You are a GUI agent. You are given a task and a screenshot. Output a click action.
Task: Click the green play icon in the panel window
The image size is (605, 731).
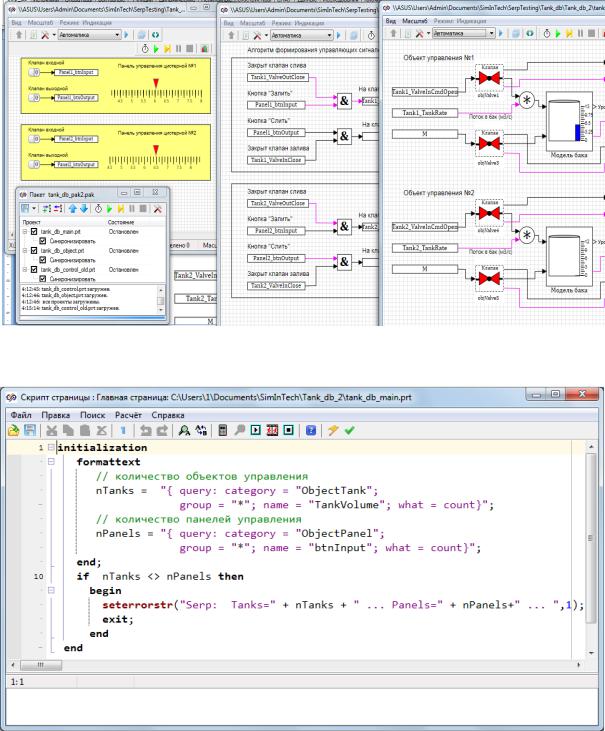[x=156, y=48]
